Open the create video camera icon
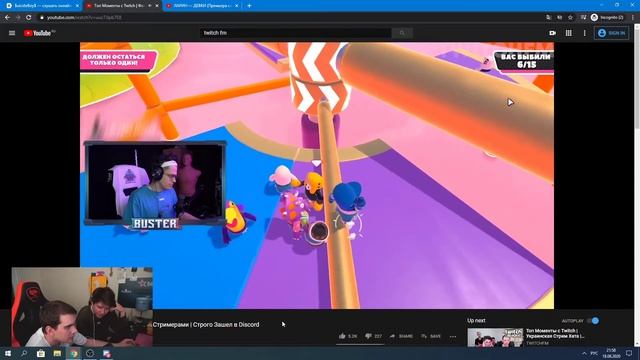Screen dimensions: 640x360 (552, 33)
